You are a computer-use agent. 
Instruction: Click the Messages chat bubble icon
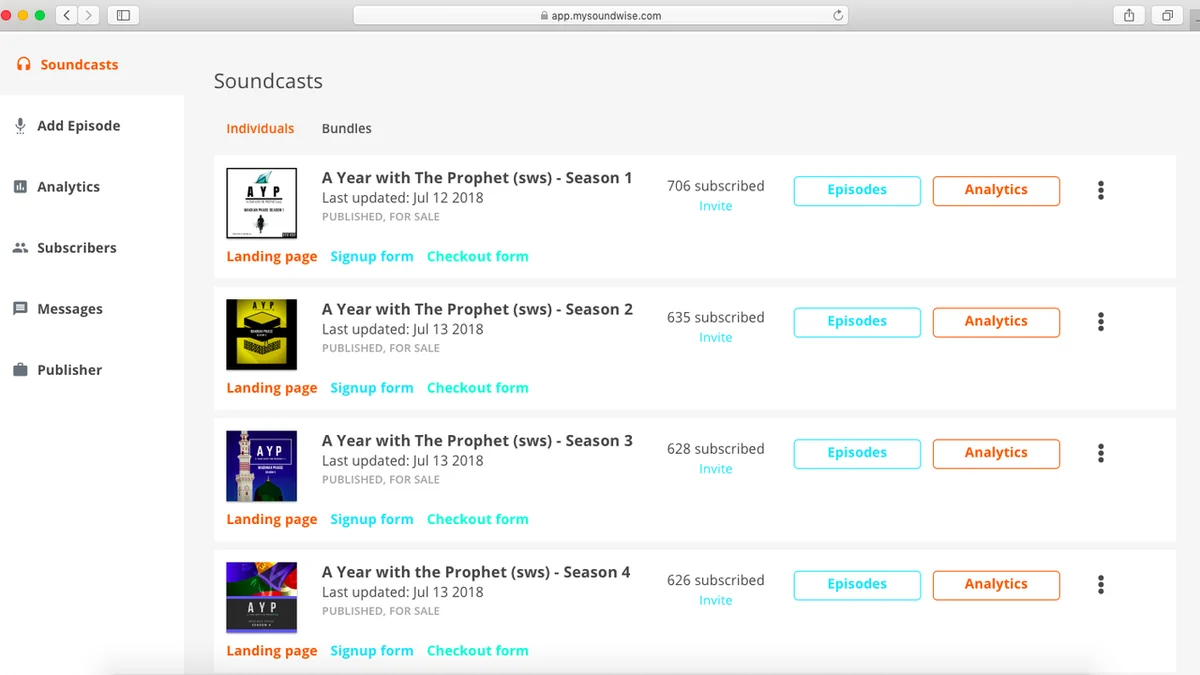[x=20, y=309]
